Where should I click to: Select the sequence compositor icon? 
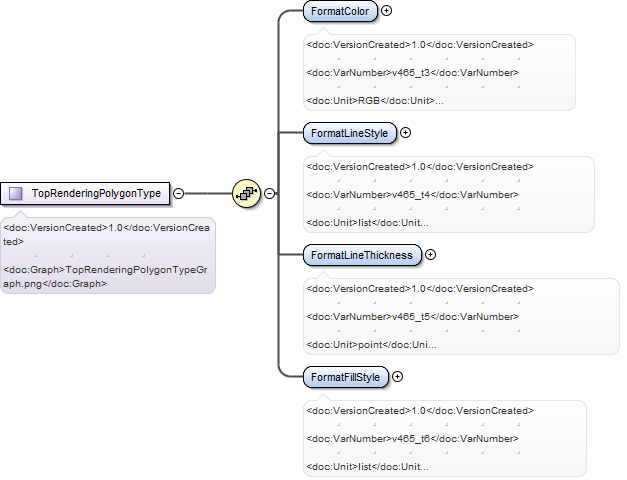(x=246, y=194)
